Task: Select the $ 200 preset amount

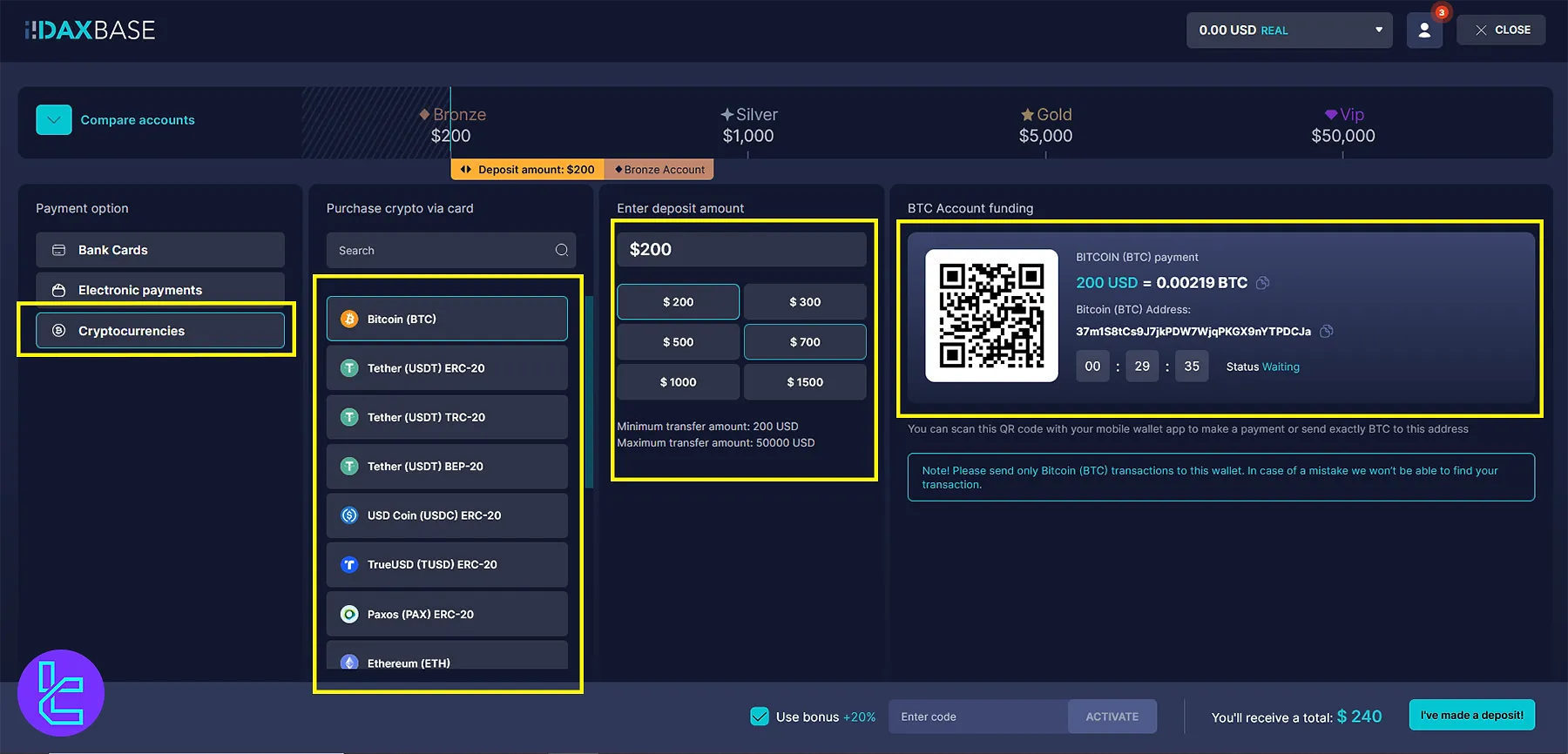Action: (x=678, y=302)
